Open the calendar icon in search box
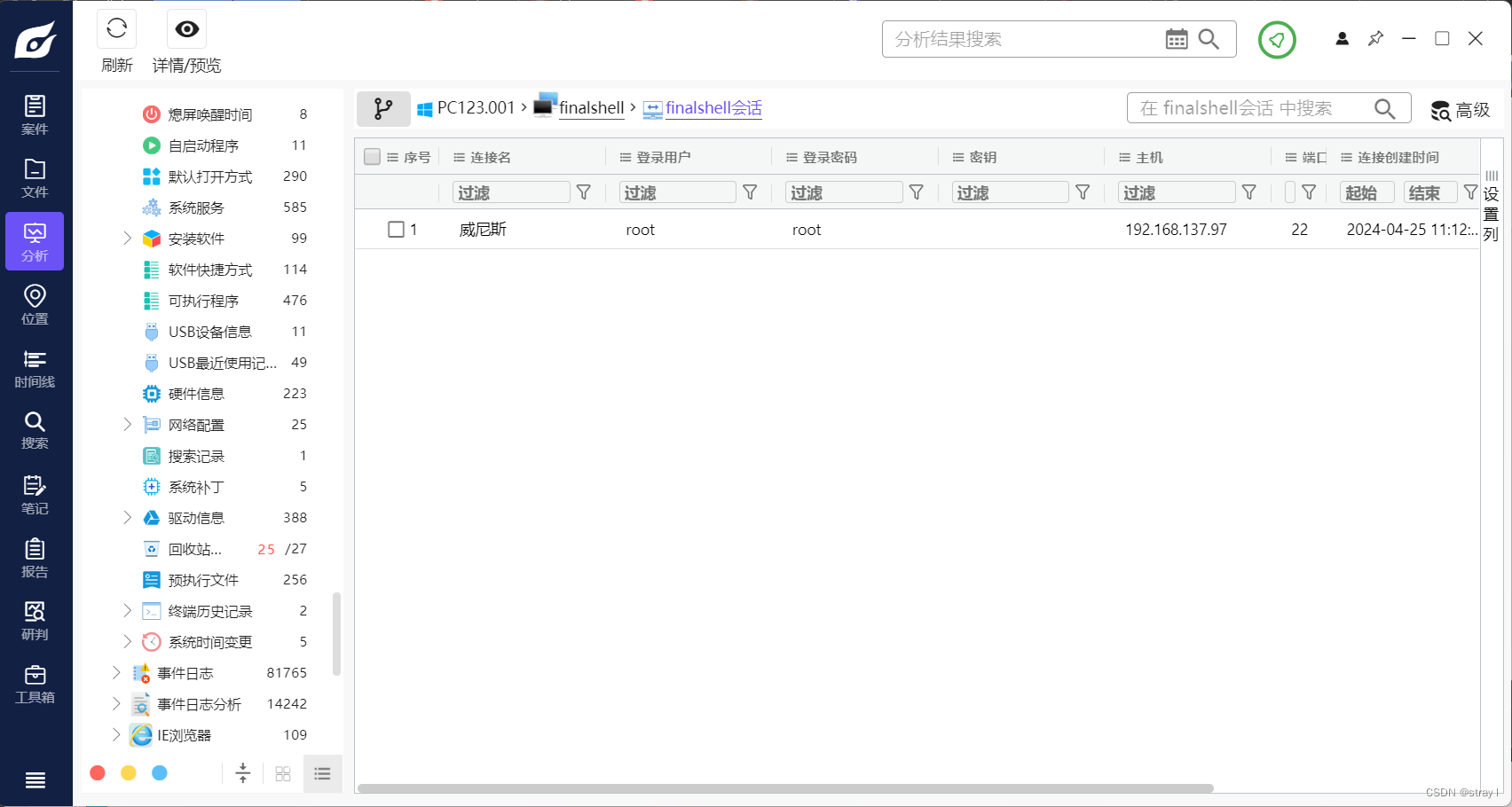Viewport: 1512px width, 807px height. click(x=1177, y=39)
